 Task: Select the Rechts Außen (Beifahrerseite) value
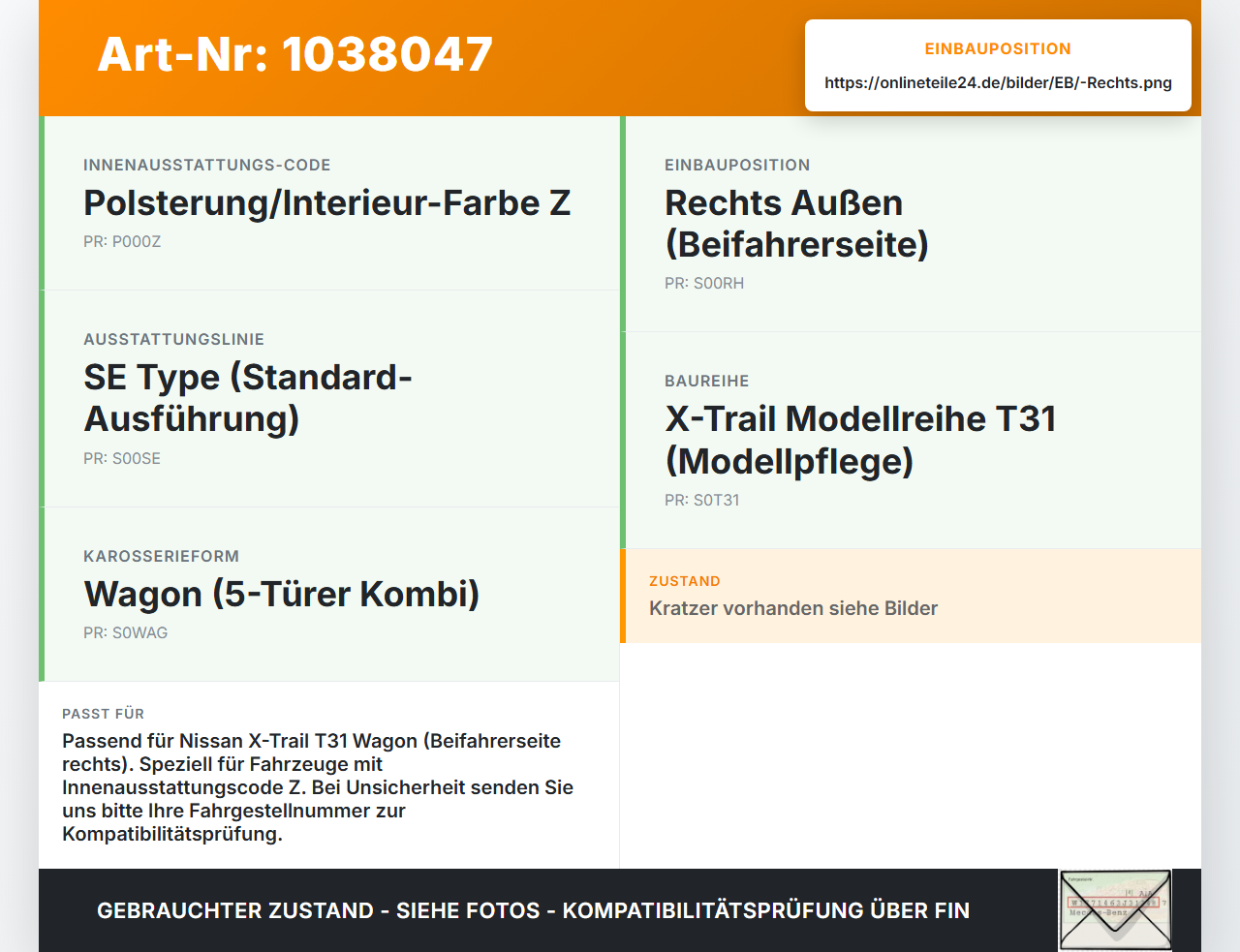click(796, 224)
